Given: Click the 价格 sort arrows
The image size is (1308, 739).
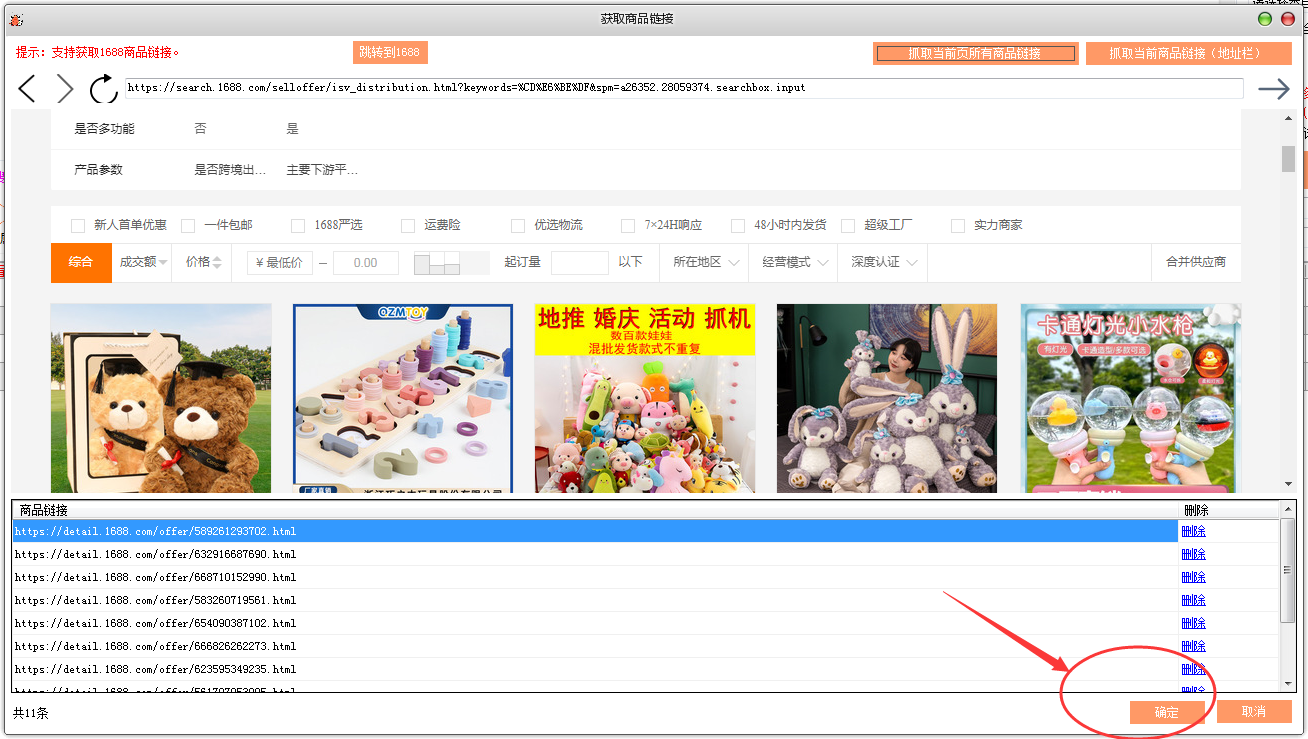Looking at the screenshot, I should coord(217,262).
